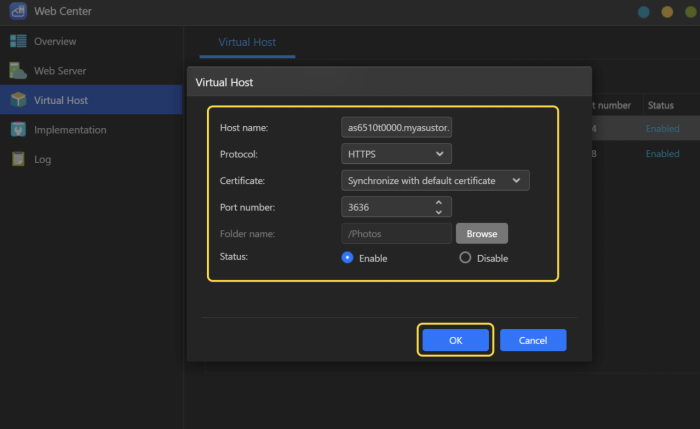Select the Enable status radio button
The image size is (700, 429).
pyautogui.click(x=348, y=257)
